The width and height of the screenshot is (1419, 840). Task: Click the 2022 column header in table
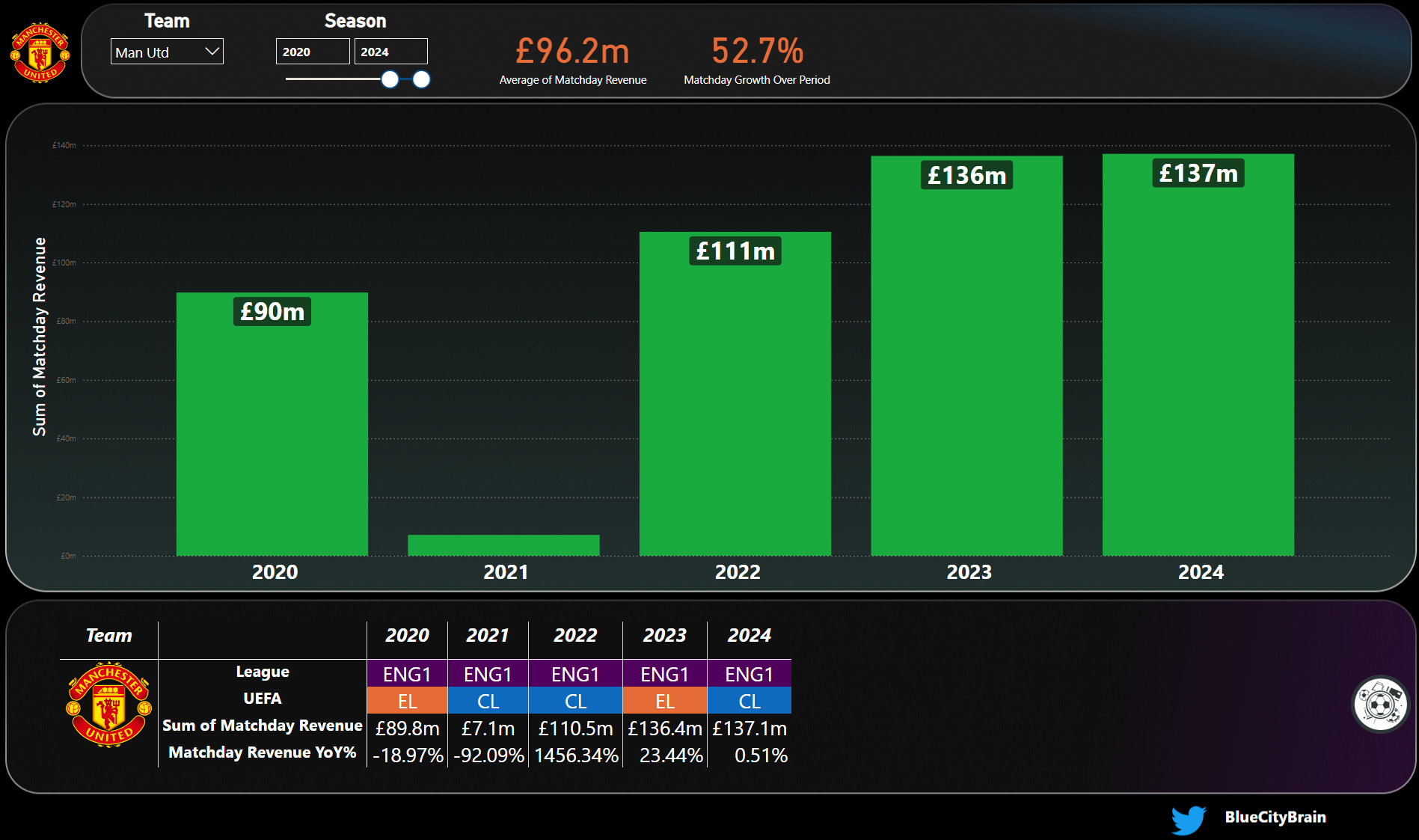click(575, 636)
